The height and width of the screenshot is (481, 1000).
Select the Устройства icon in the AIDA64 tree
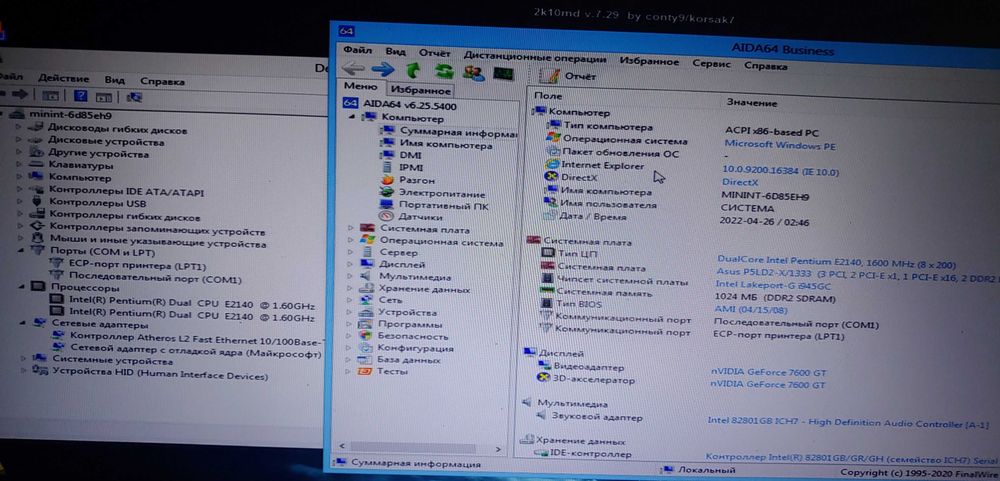click(366, 313)
